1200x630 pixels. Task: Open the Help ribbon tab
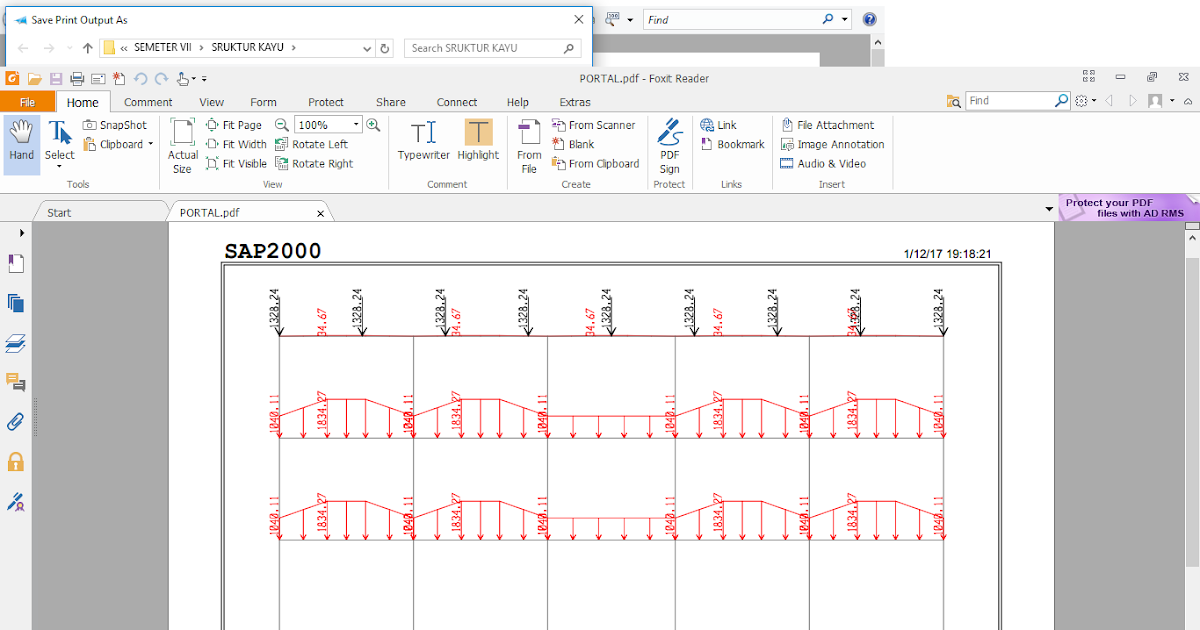(x=518, y=102)
